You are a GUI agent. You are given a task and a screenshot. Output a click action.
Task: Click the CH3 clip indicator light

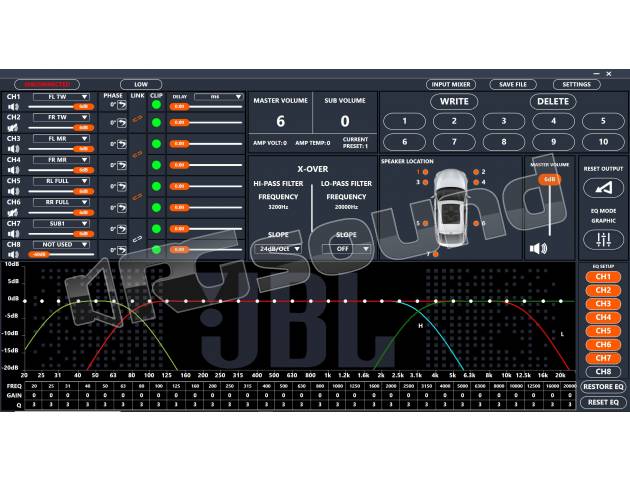pos(156,144)
